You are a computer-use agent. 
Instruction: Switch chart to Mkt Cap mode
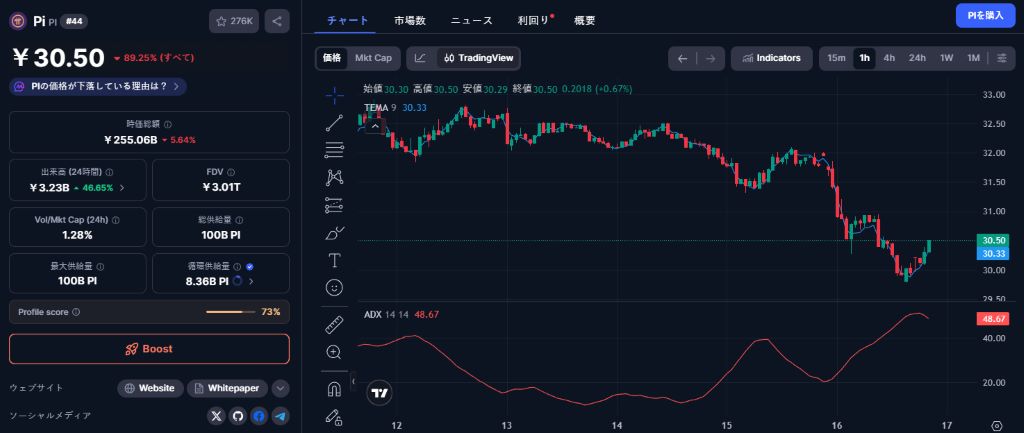pyautogui.click(x=374, y=58)
